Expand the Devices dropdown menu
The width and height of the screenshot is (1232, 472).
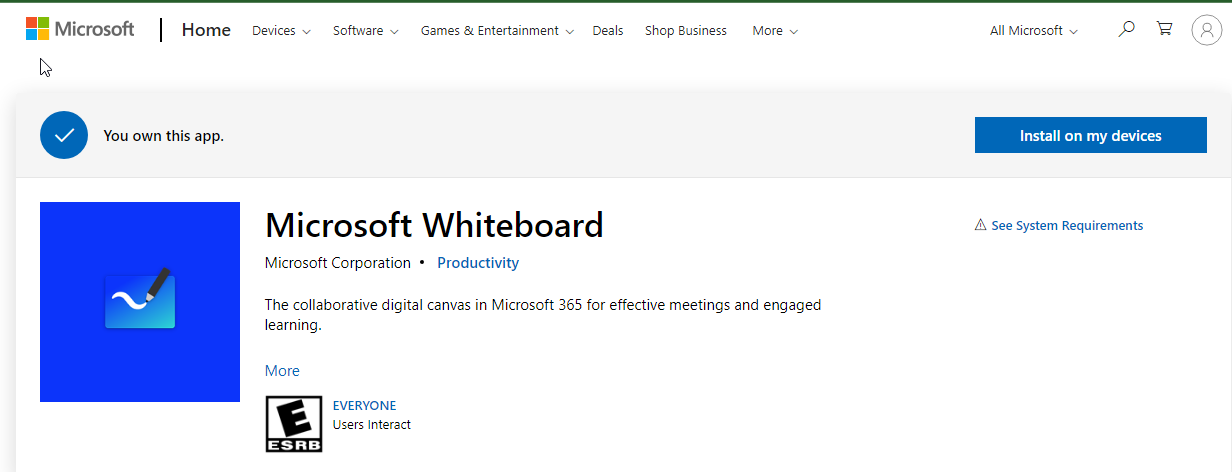[280, 31]
